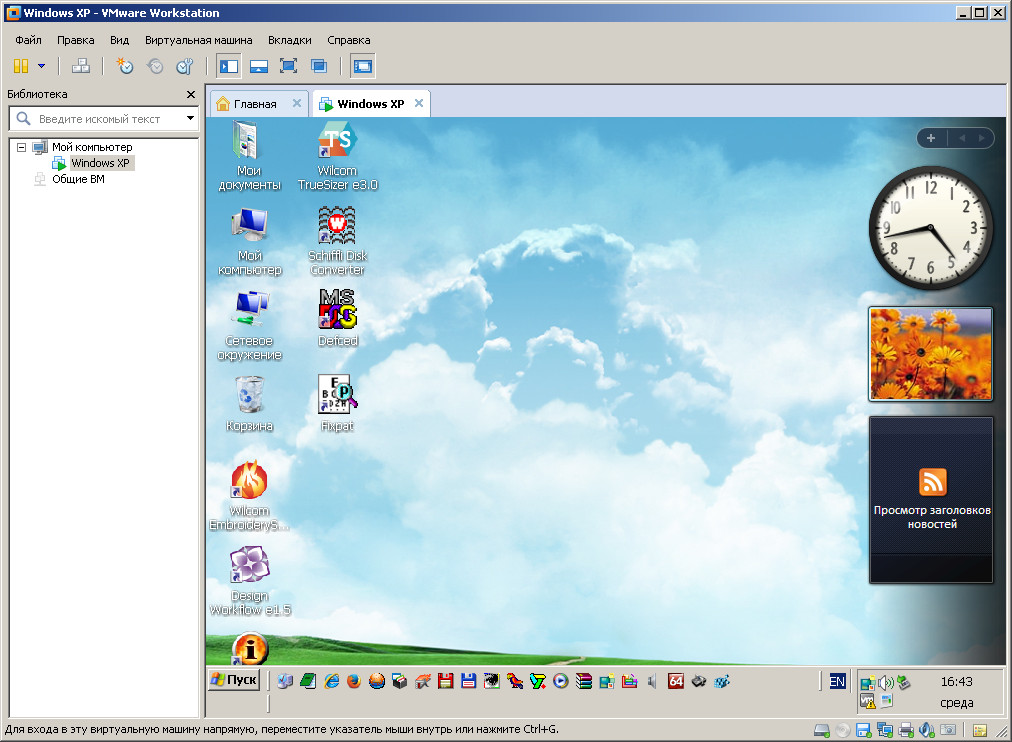Open WinRAR from the quick launch bar
Image resolution: width=1012 pixels, height=742 pixels.
point(584,681)
